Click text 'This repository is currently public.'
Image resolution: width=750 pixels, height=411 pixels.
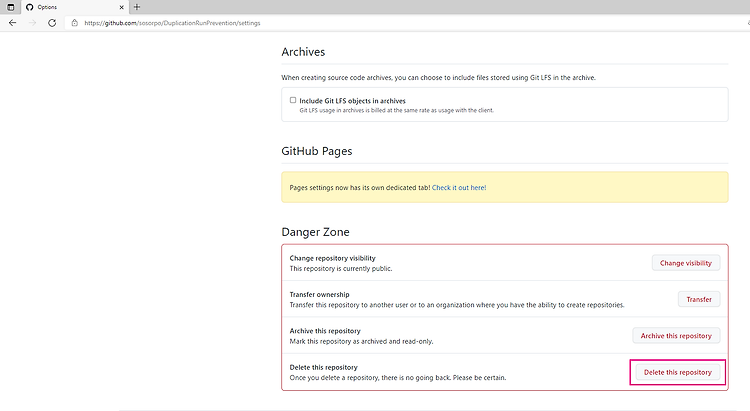click(x=341, y=268)
